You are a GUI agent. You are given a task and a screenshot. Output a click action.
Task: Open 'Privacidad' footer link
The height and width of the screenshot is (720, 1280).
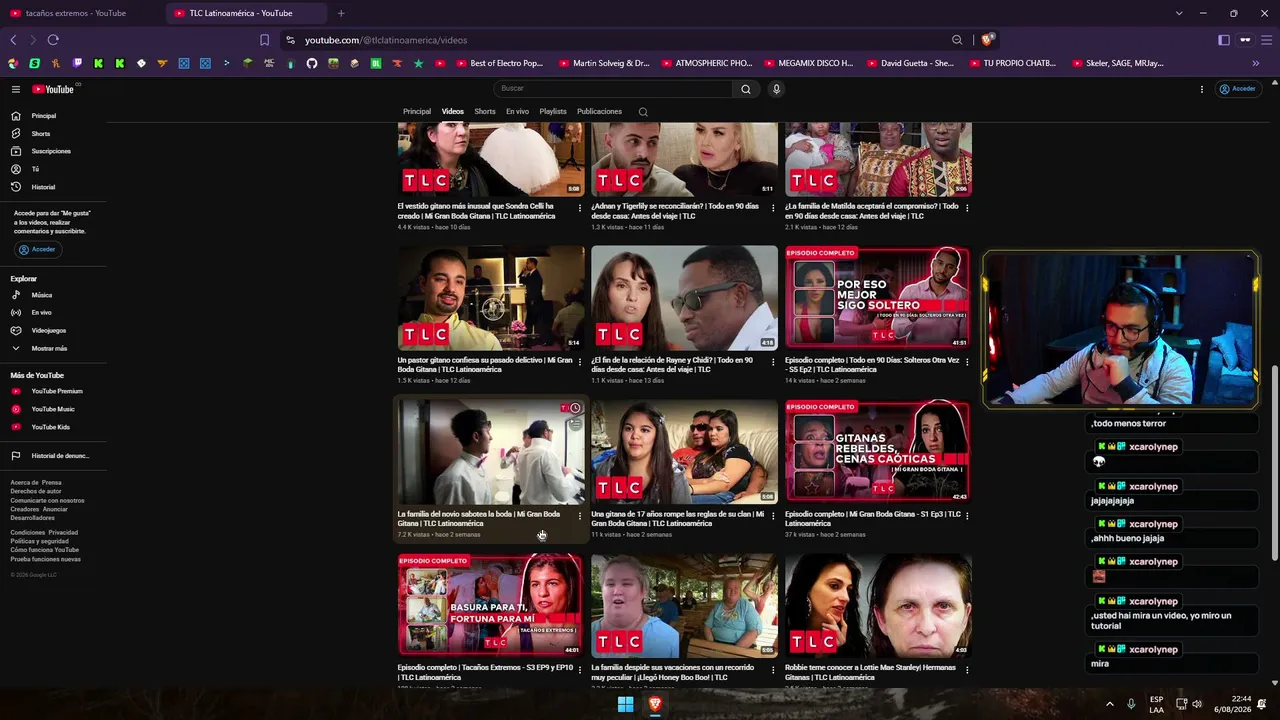(63, 533)
